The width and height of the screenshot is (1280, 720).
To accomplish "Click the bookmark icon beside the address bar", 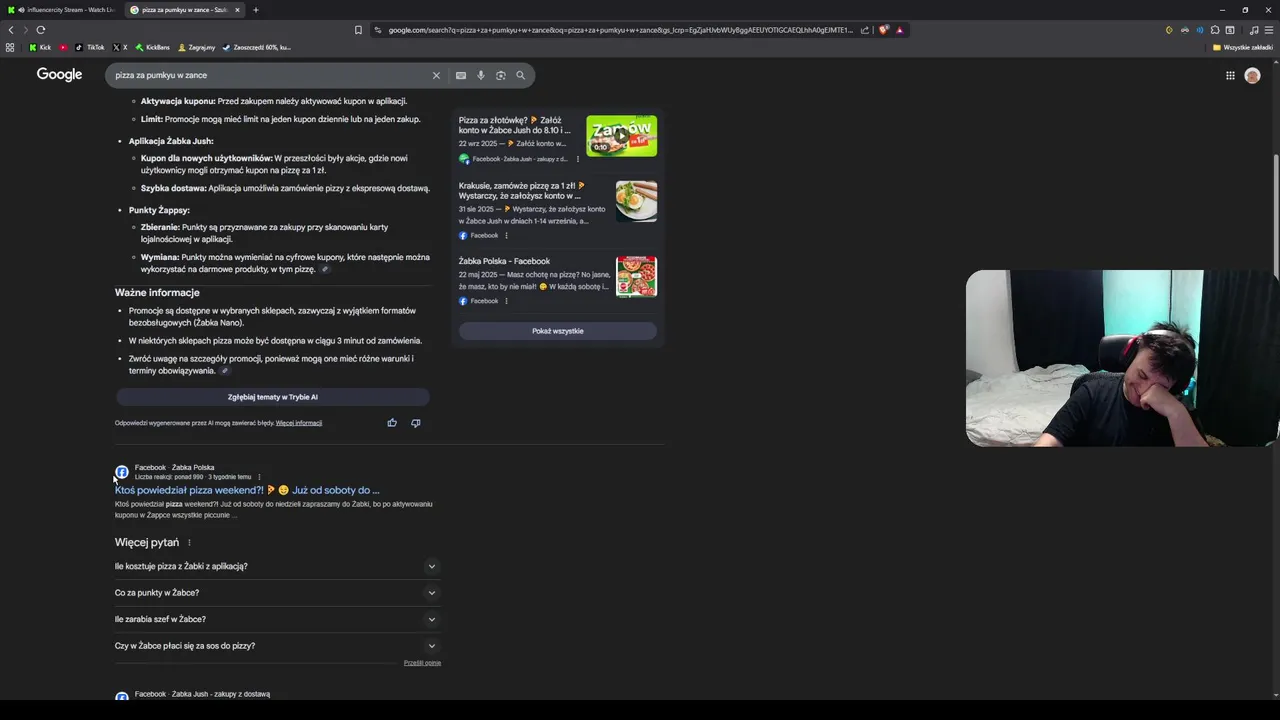I will [358, 30].
